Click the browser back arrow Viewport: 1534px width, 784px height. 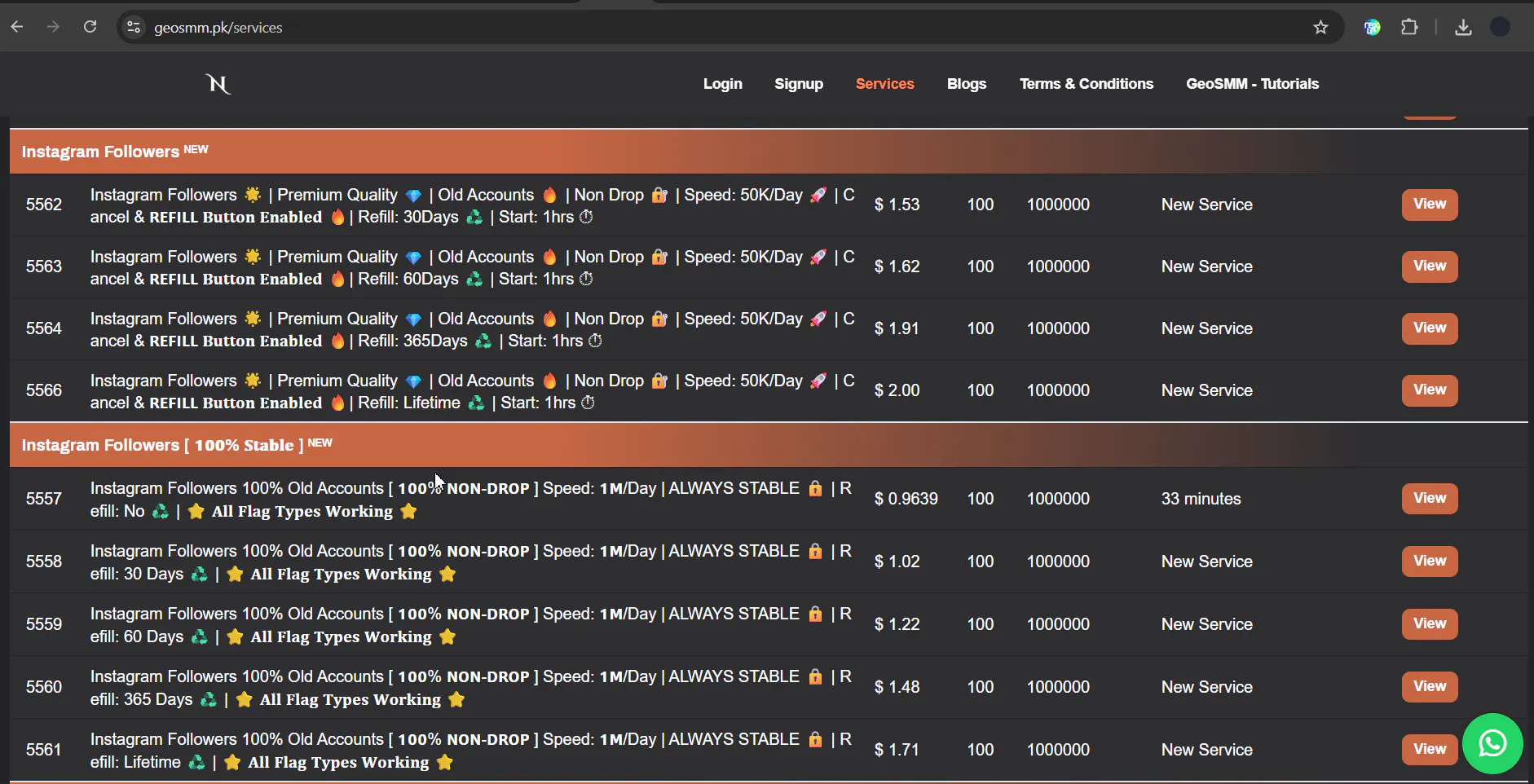(x=17, y=27)
